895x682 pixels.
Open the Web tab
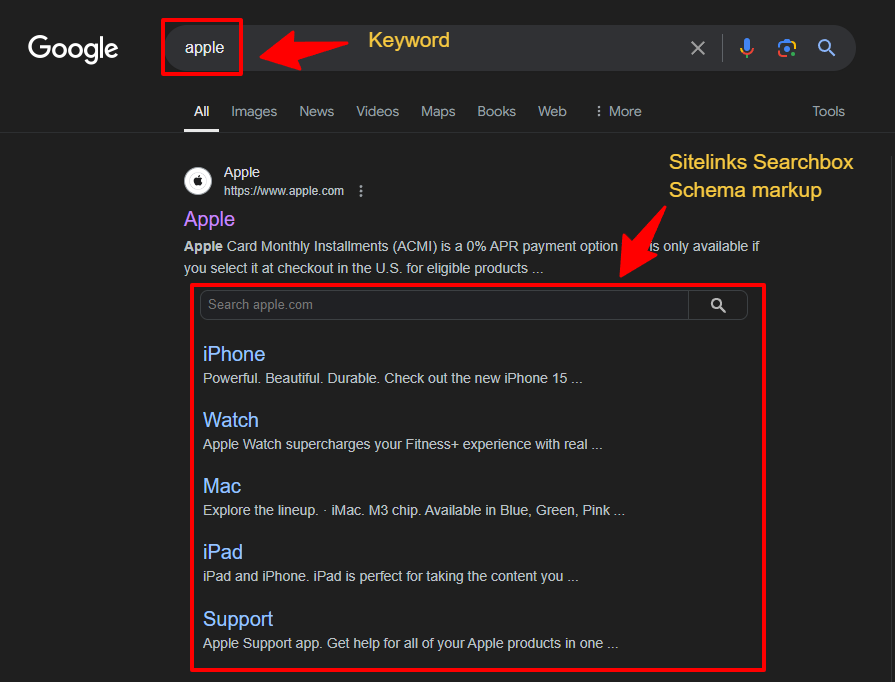pyautogui.click(x=552, y=111)
